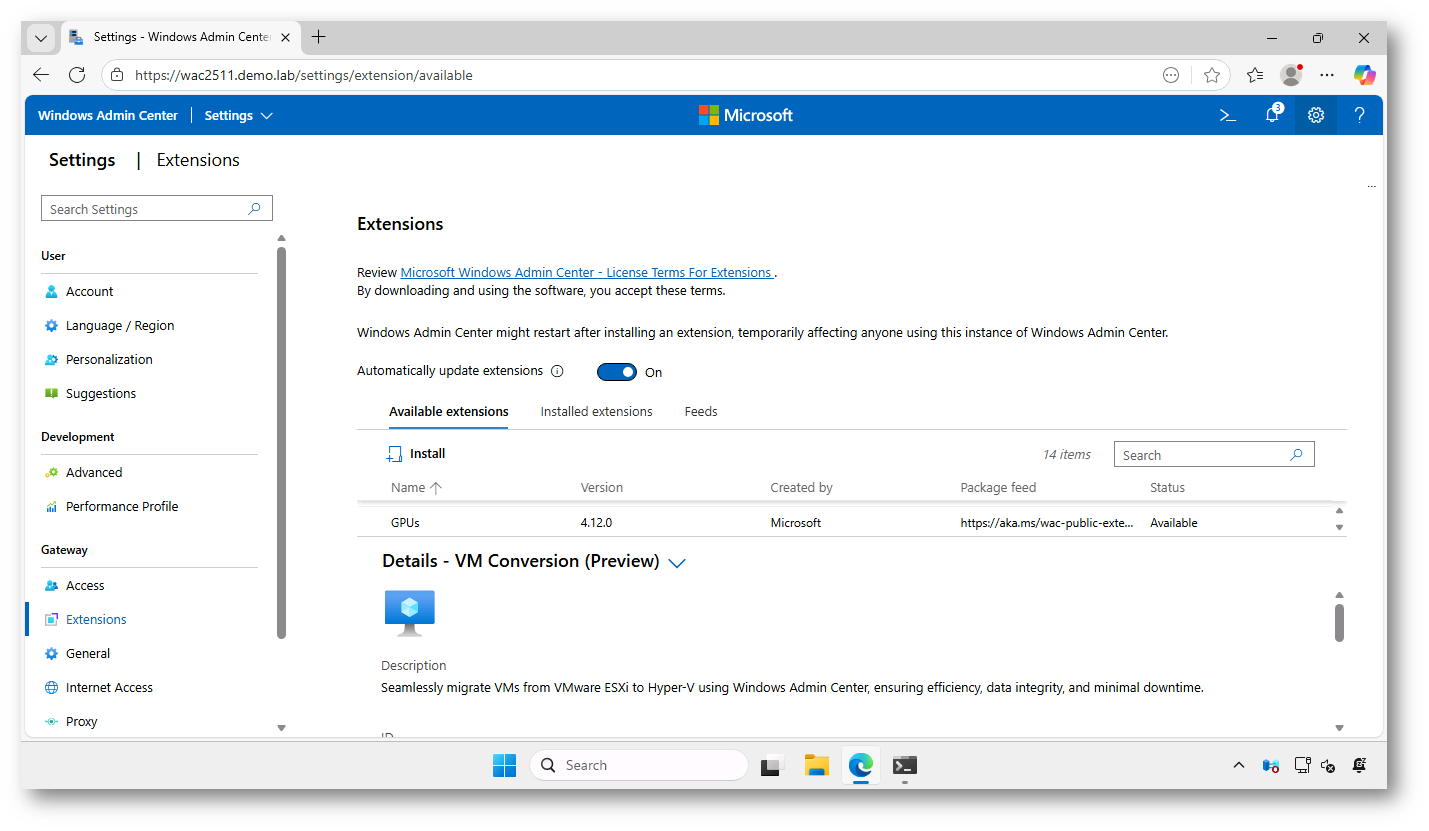Image resolution: width=1429 pixels, height=831 pixels.
Task: Click the Copilot icon in browser toolbar
Action: pos(1364,75)
